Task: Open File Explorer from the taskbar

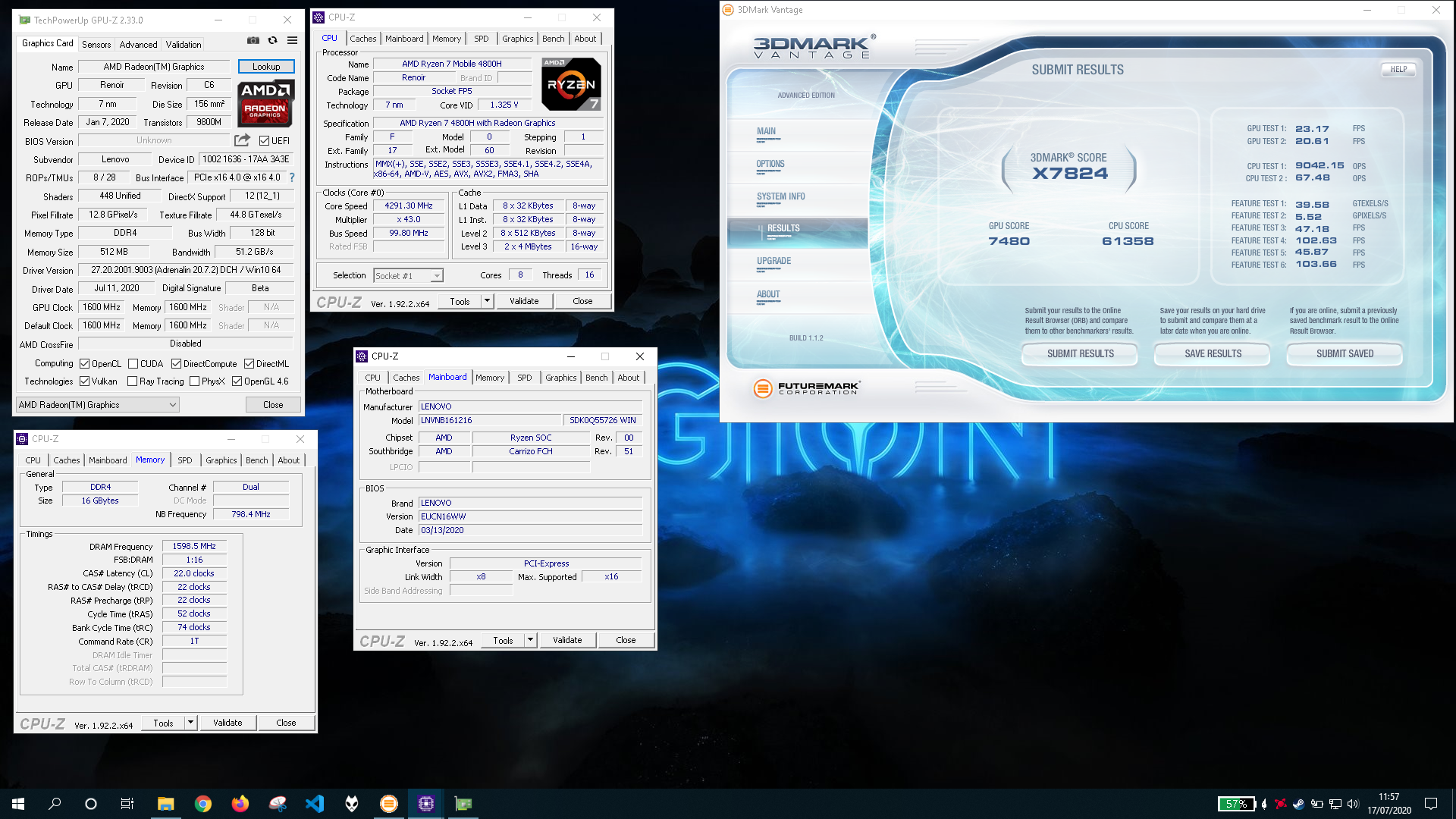Action: coord(165,804)
